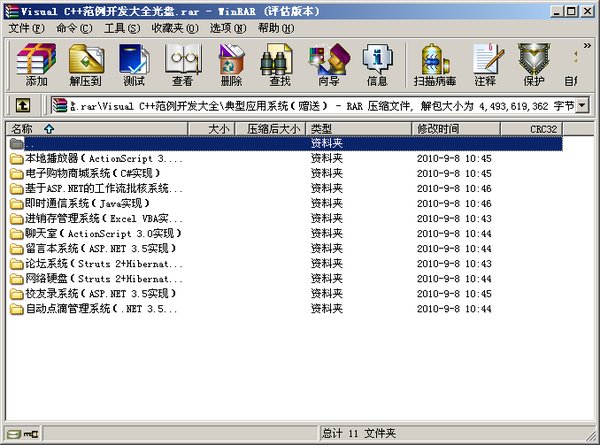
Task: Maximize the WinRAR window
Action: click(571, 11)
